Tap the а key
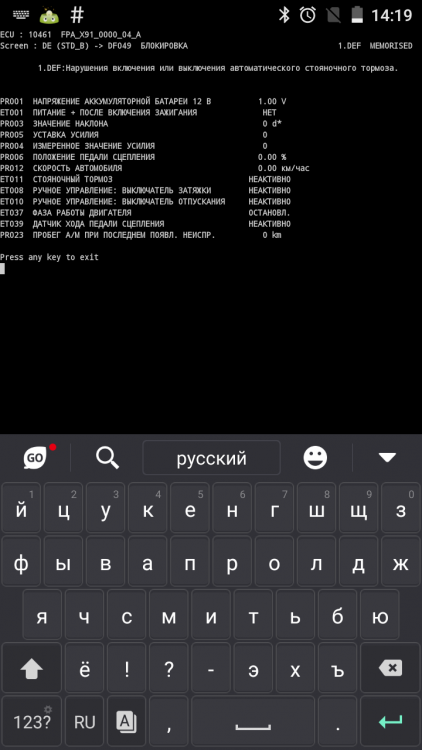 pos(147,562)
